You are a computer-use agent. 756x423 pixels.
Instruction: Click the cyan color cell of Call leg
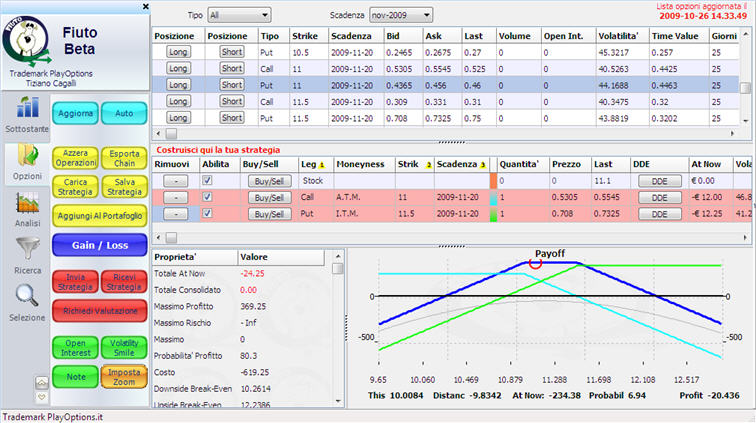pyautogui.click(x=494, y=198)
